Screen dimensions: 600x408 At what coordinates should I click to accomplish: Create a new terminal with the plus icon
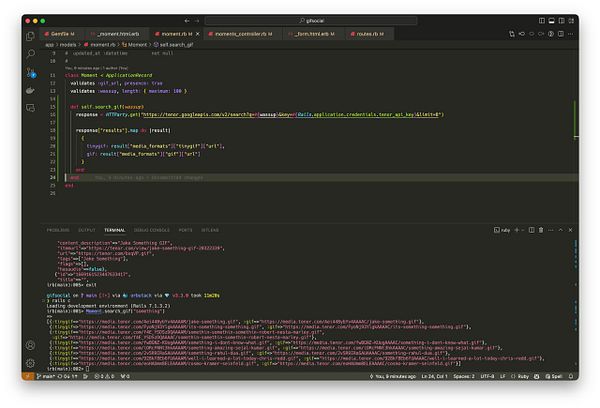(x=517, y=230)
